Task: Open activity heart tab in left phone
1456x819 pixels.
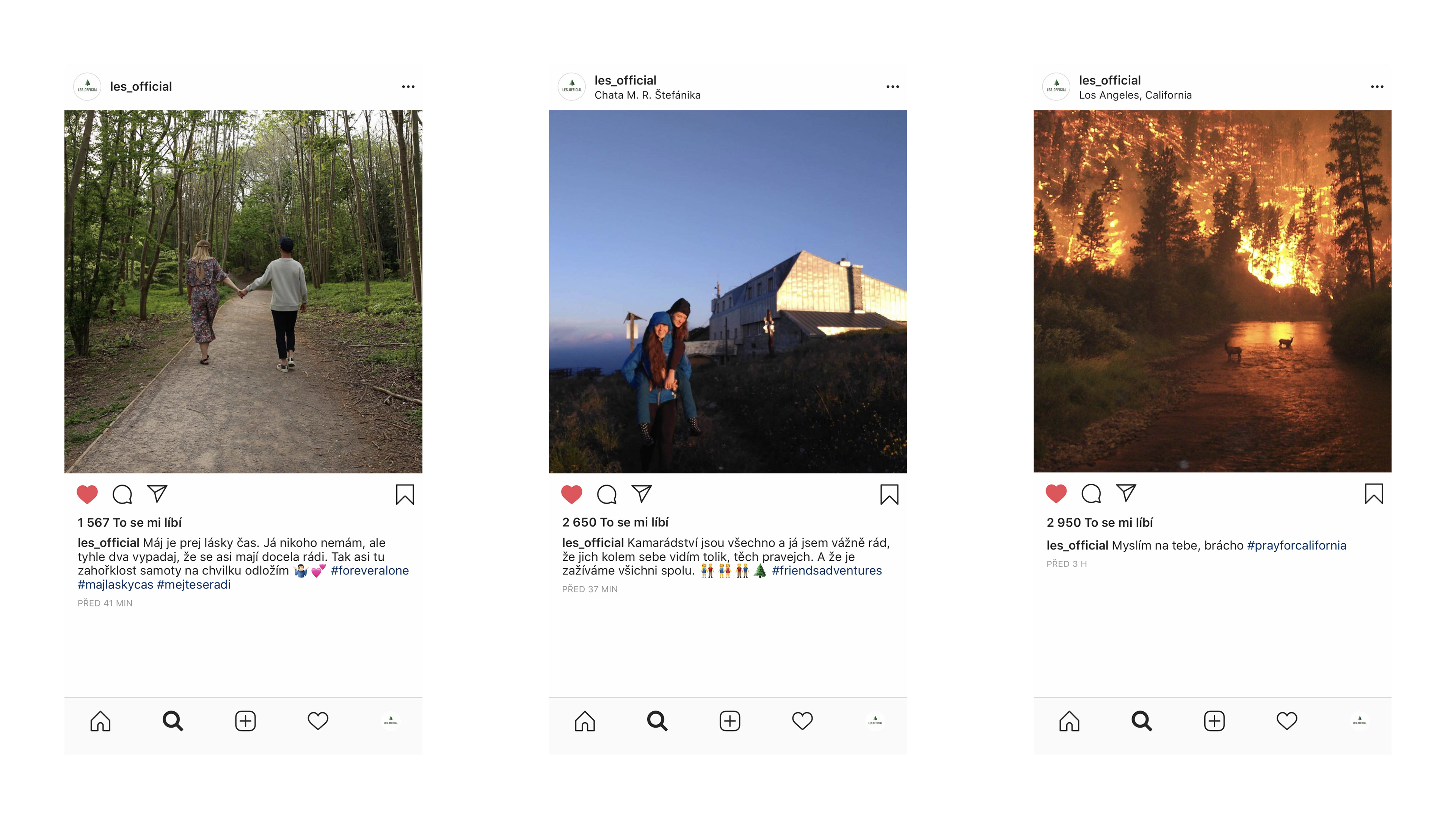Action: pyautogui.click(x=318, y=721)
